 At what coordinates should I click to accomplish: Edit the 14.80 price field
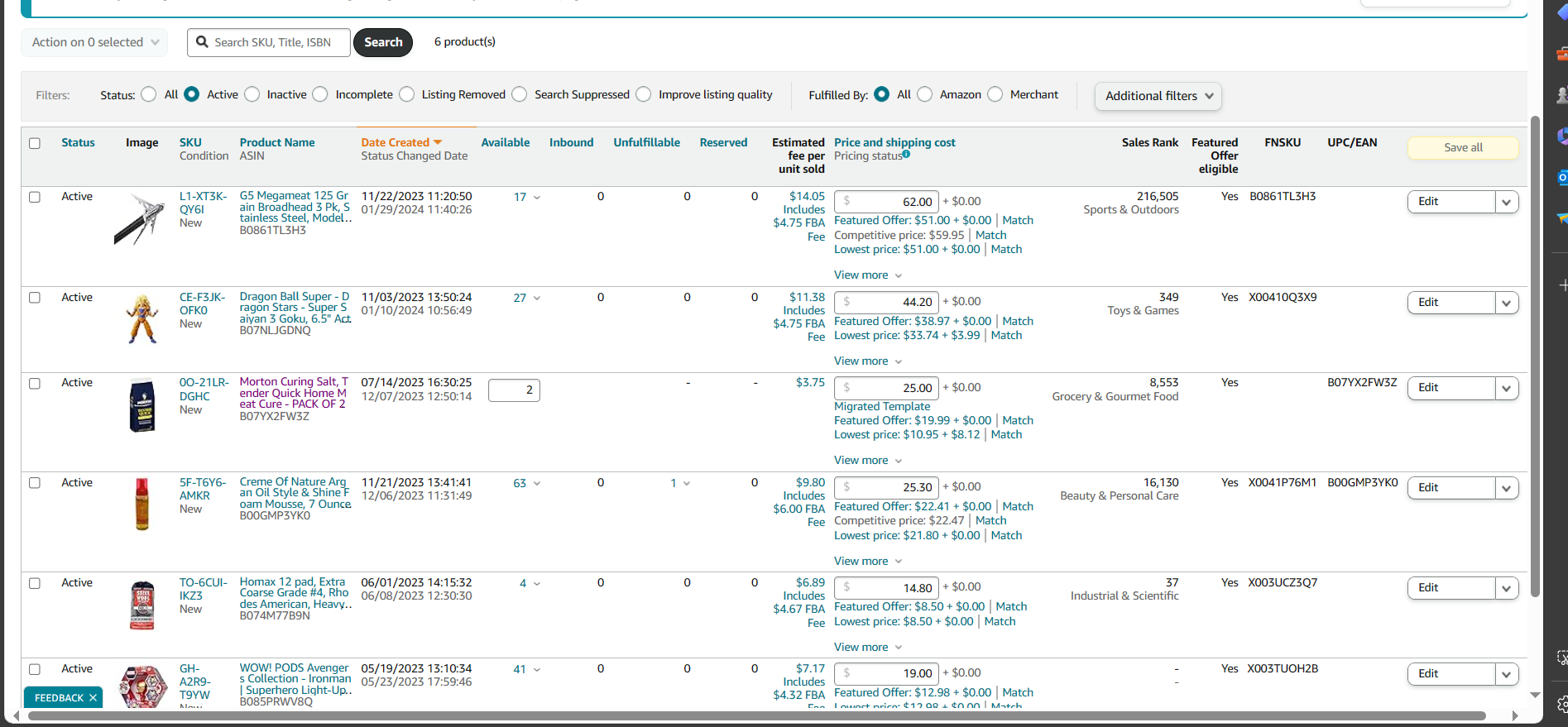[886, 588]
